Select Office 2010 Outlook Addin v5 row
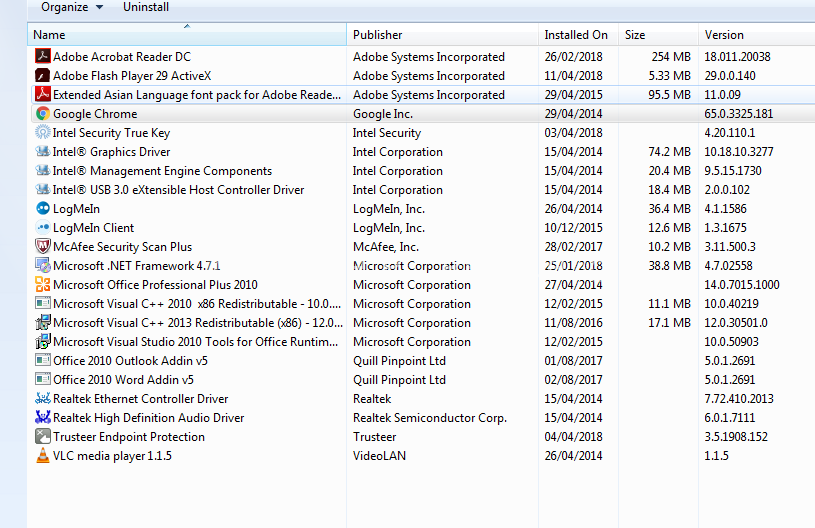 130,361
